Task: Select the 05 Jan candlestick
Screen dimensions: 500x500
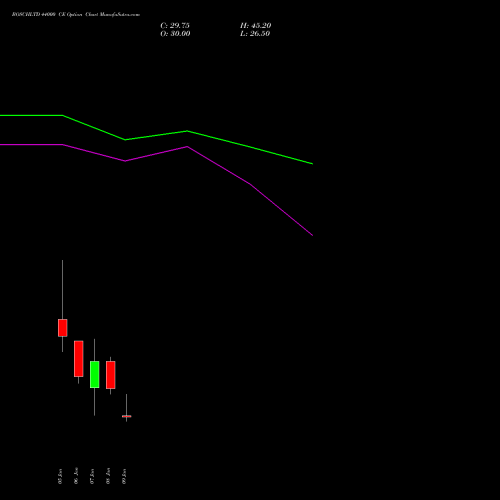Action: click(x=62, y=328)
